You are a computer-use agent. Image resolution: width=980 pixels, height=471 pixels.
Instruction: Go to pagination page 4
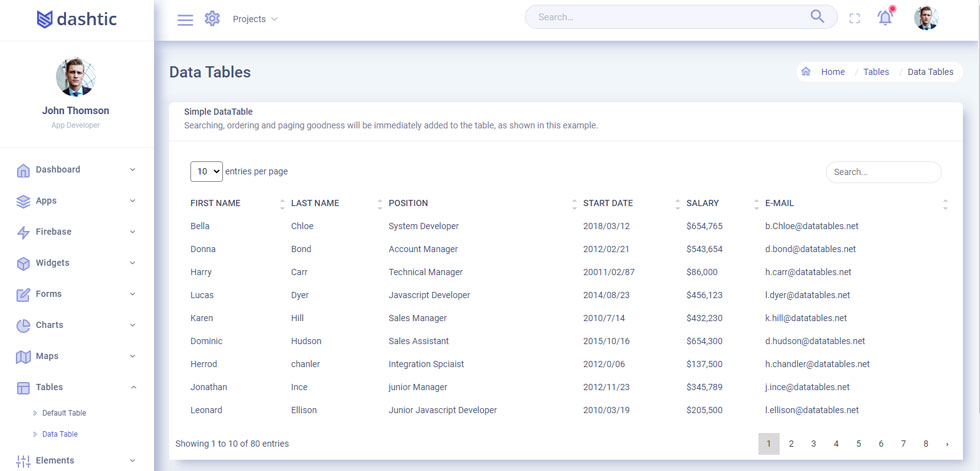836,444
